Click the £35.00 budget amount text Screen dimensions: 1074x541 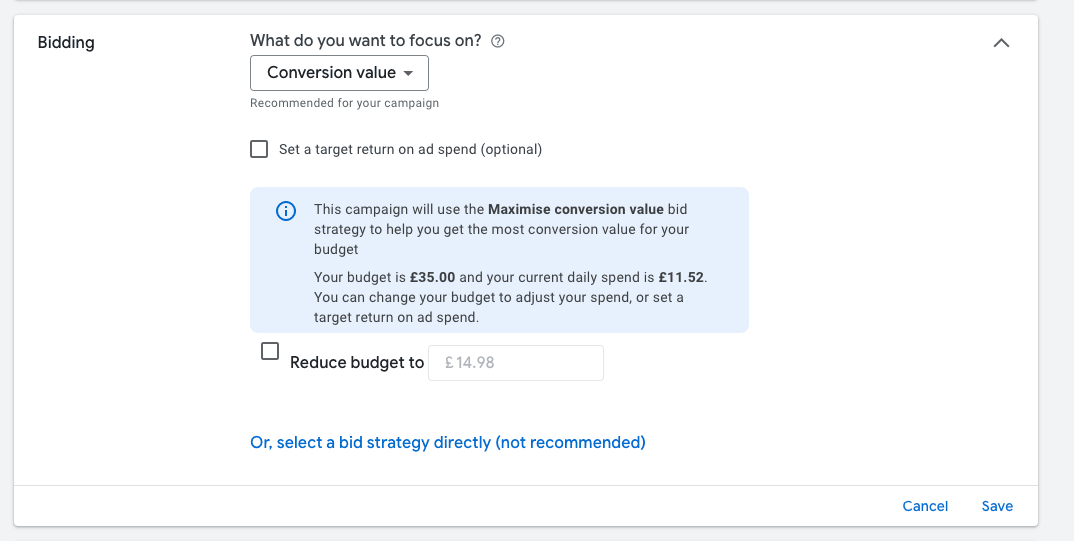(435, 277)
